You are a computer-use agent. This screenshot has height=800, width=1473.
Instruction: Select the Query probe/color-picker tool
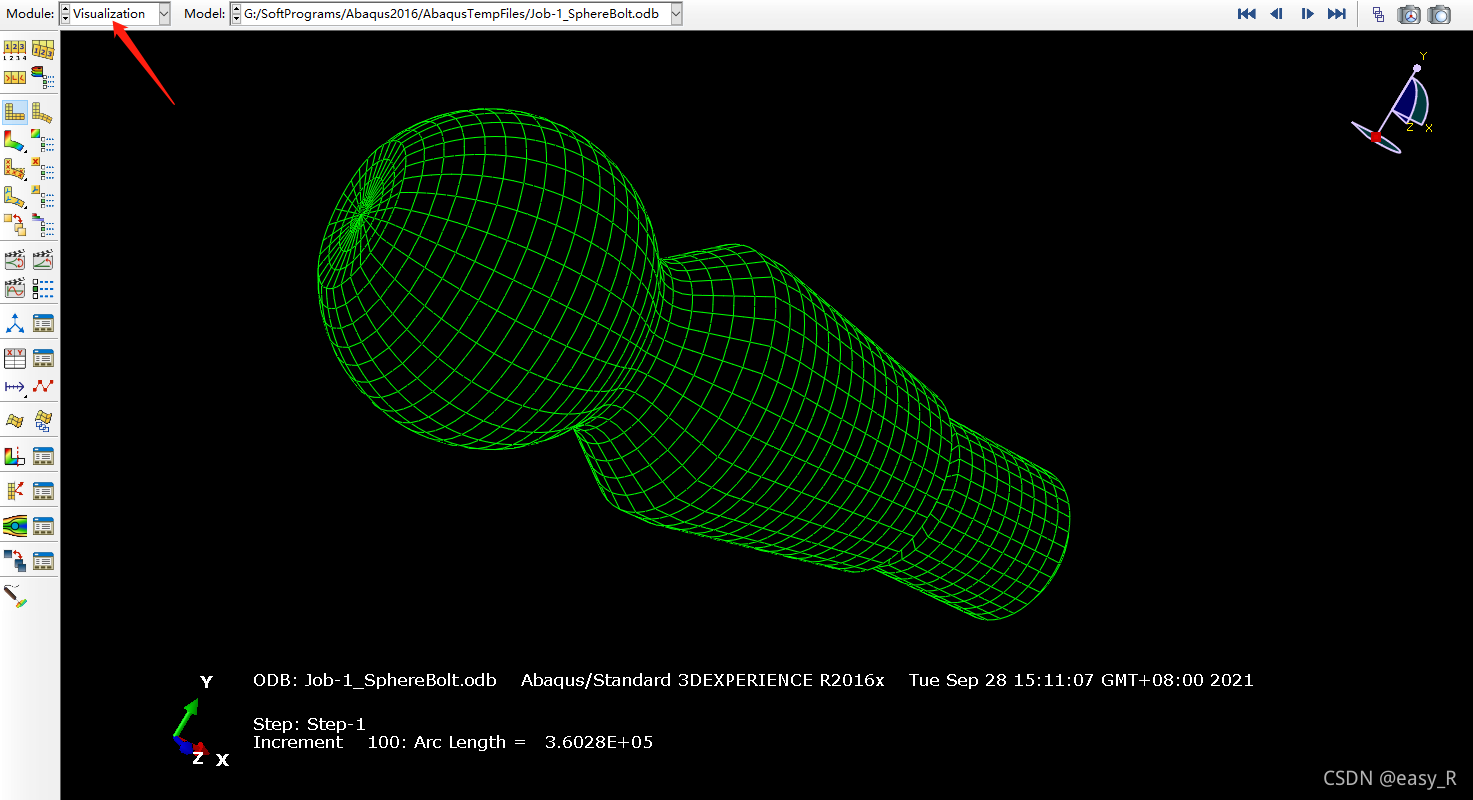pyautogui.click(x=15, y=597)
